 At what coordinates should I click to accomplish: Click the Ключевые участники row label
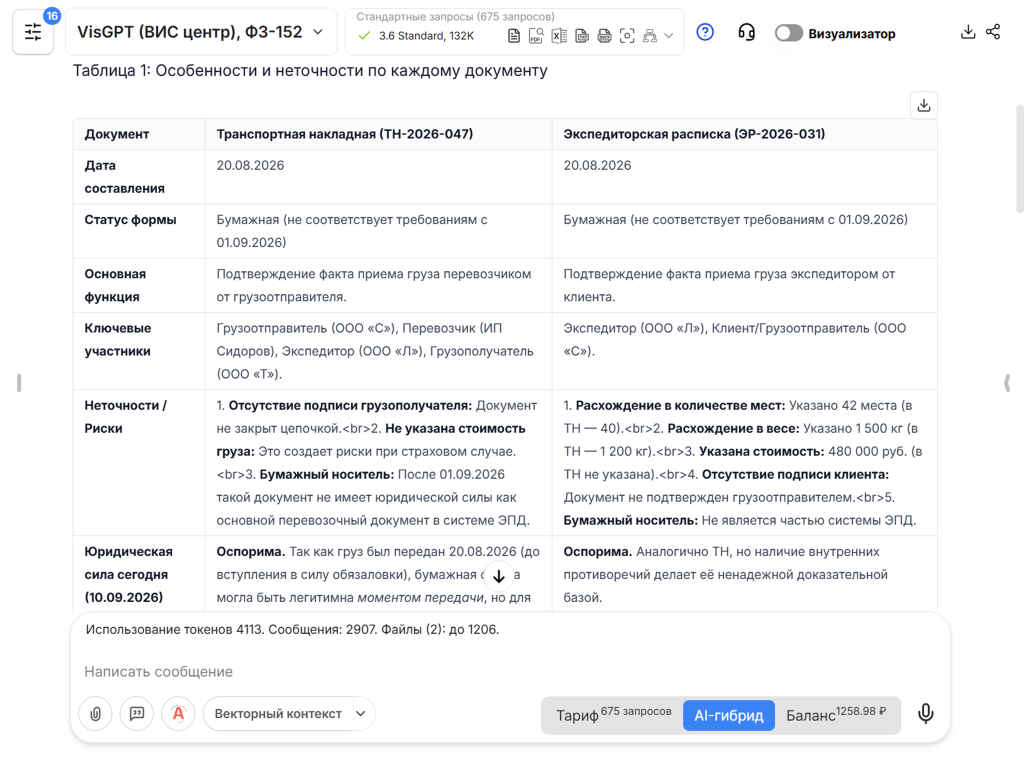(118, 340)
